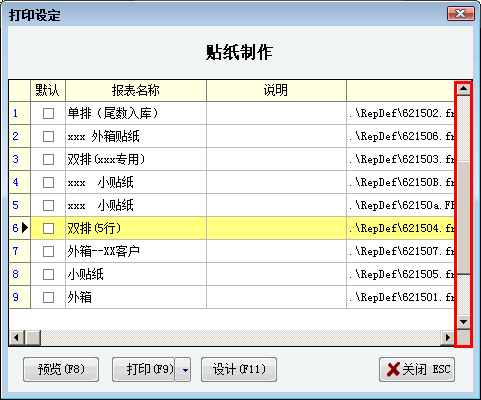Click row number 3 in the grid

coord(20,159)
